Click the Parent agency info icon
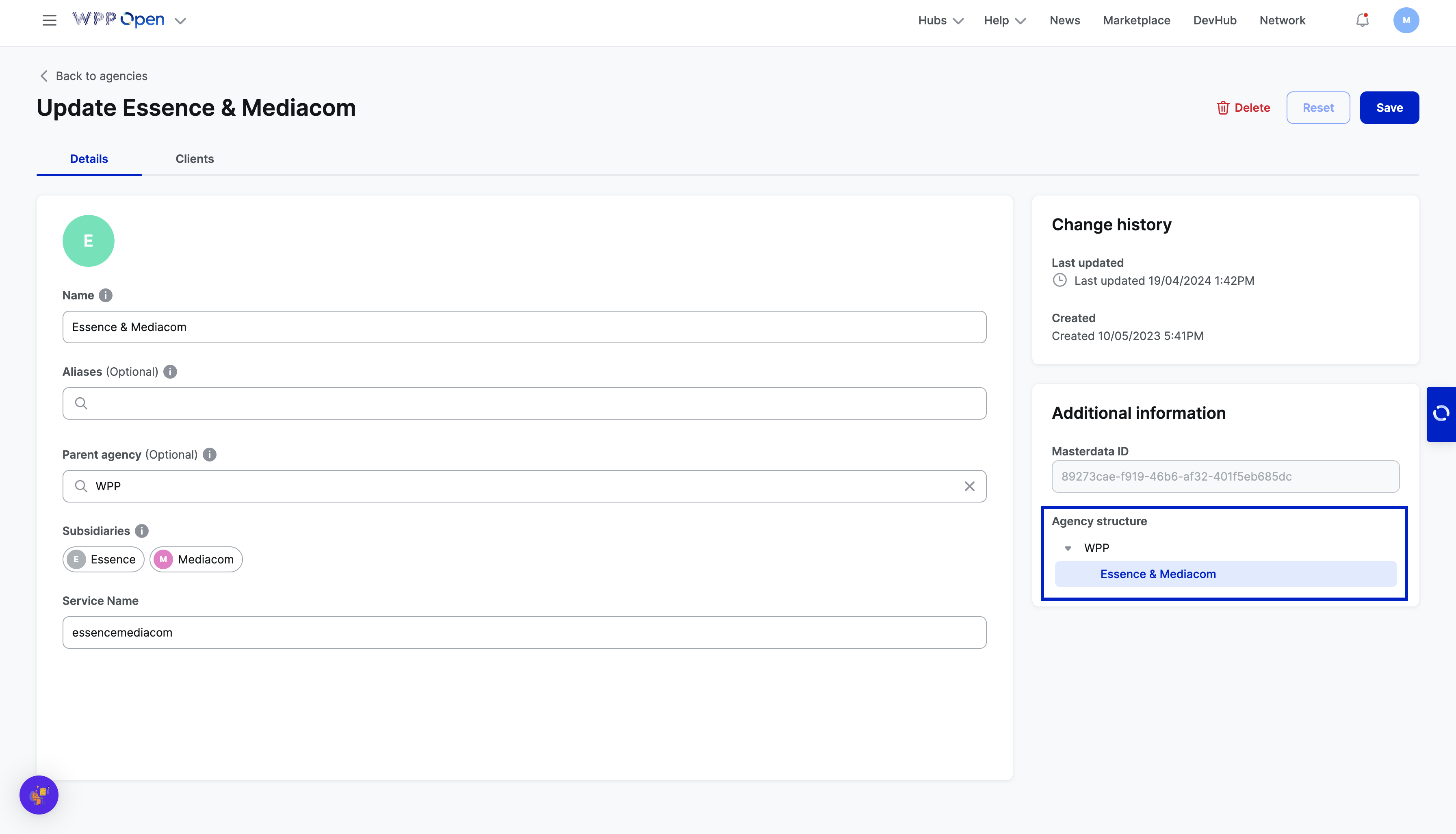1456x834 pixels. (210, 455)
